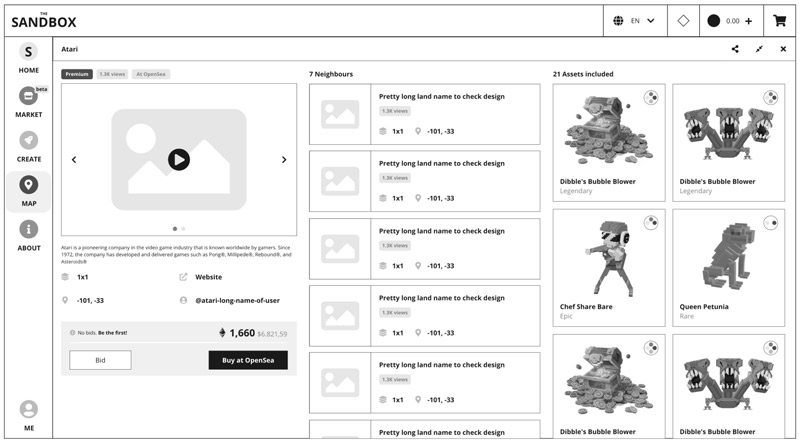This screenshot has height=443, width=800.
Task: Add funds with the plus icon
Action: pyautogui.click(x=748, y=20)
